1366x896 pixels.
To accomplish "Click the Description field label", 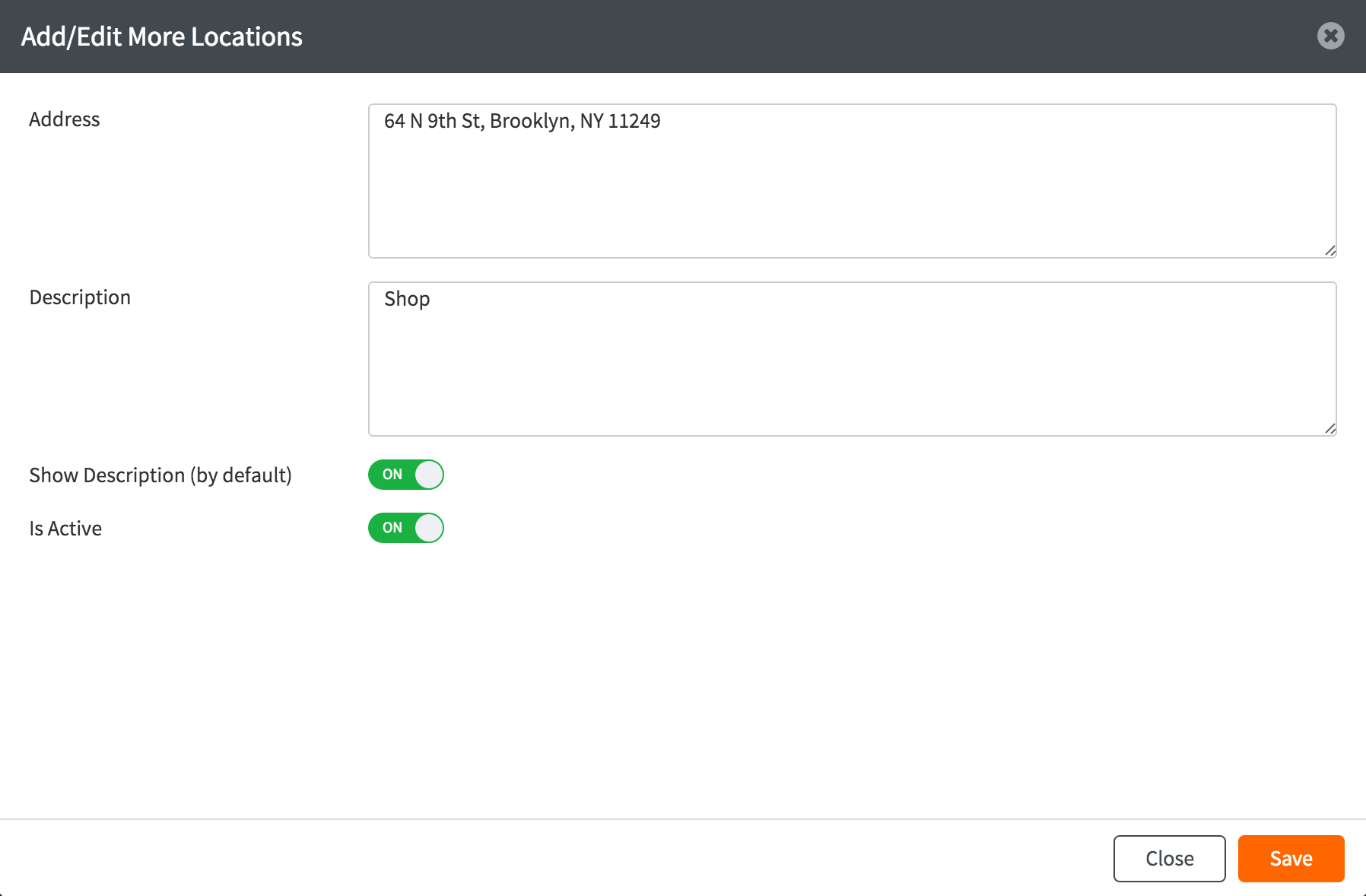I will click(x=80, y=297).
